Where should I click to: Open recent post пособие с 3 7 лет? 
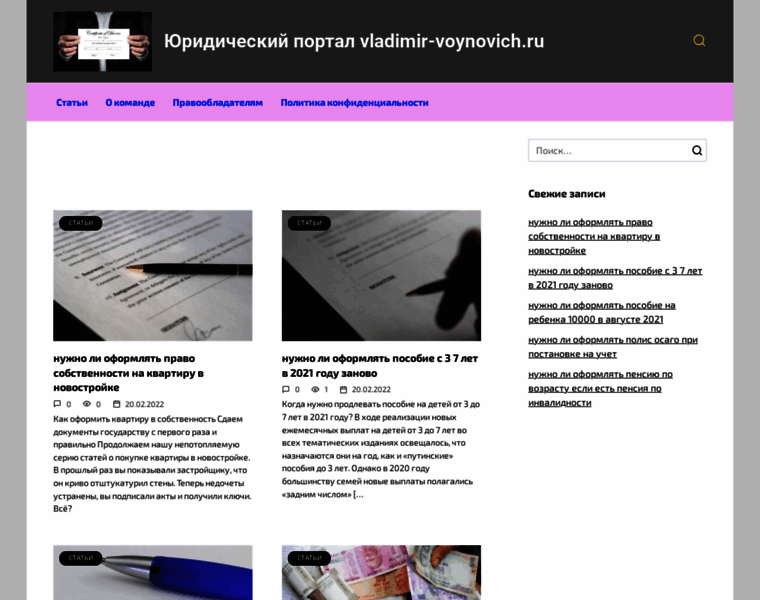(x=615, y=278)
